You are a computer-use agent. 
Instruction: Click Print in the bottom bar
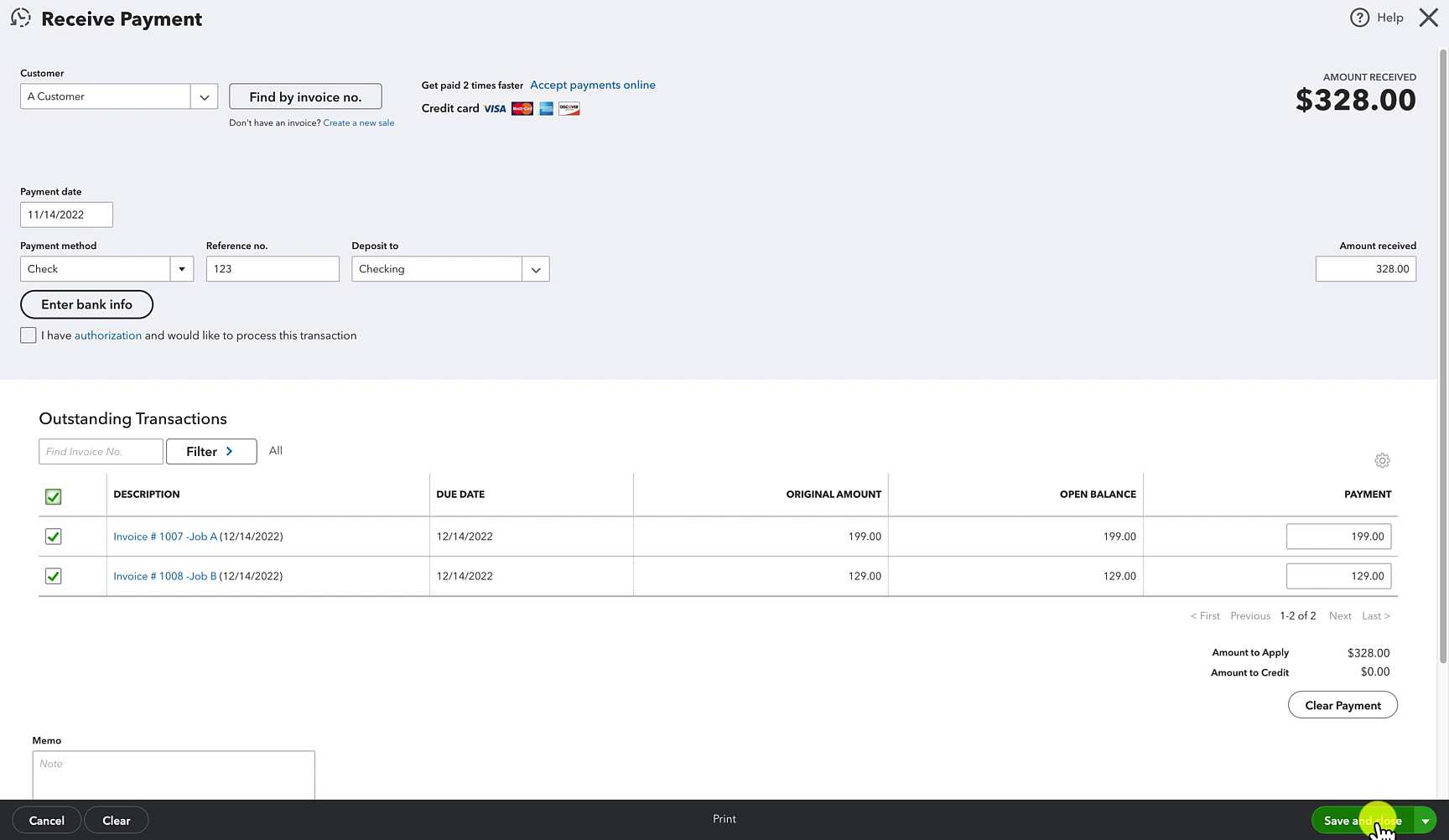click(x=724, y=819)
